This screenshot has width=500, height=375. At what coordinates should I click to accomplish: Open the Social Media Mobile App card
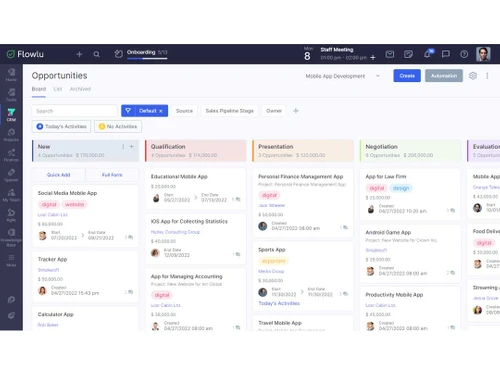[85, 216]
